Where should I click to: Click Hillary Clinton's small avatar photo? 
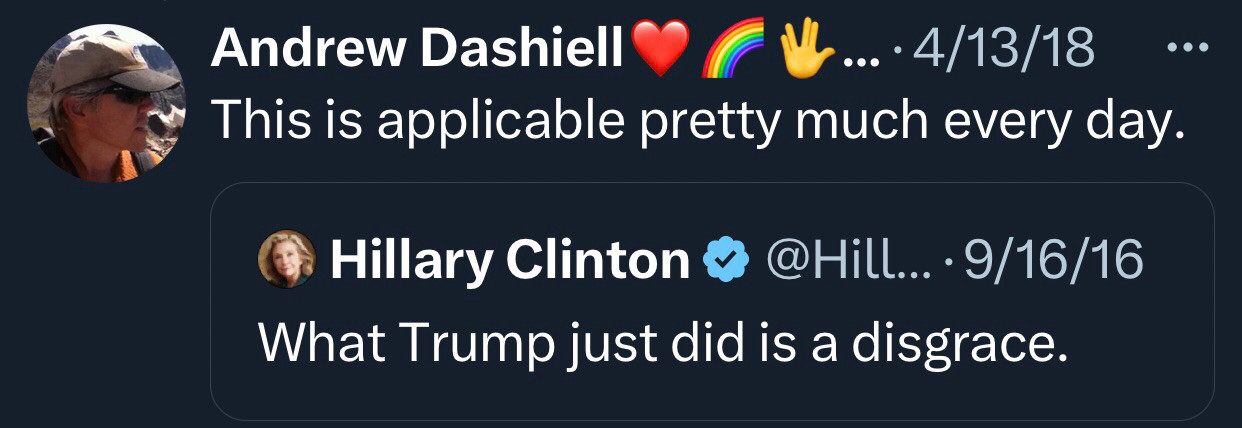[x=287, y=259]
